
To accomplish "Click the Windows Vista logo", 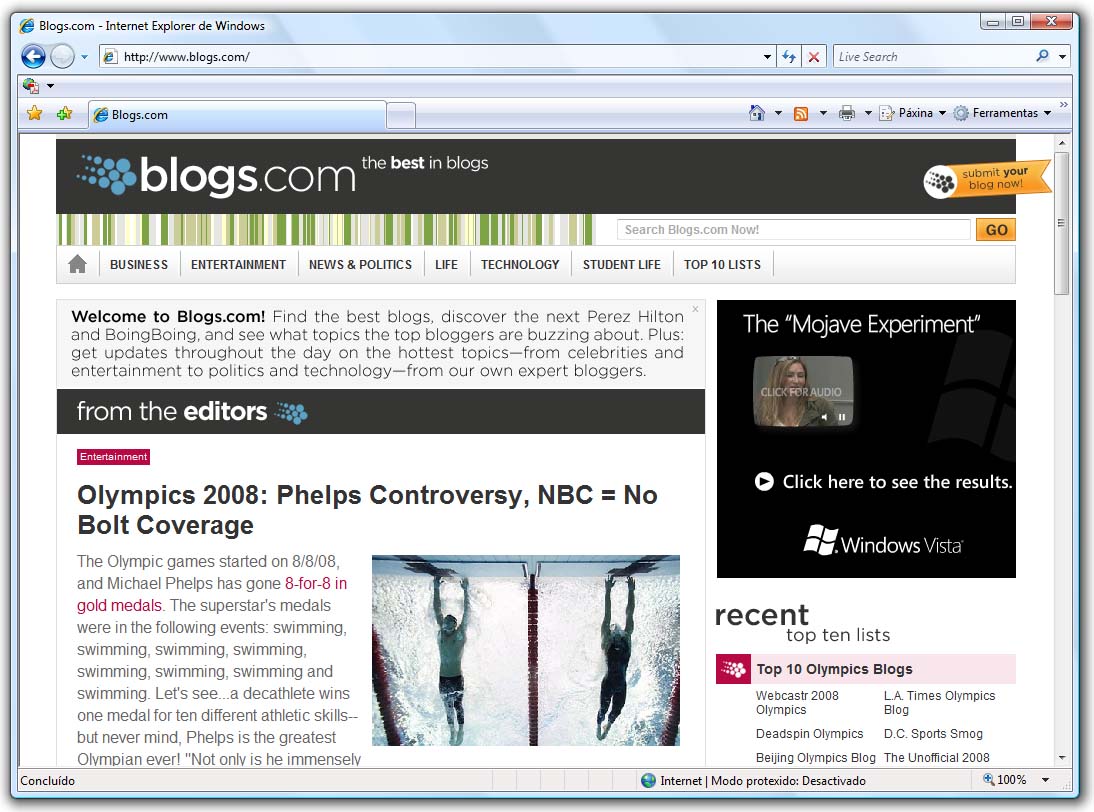I will [x=883, y=541].
